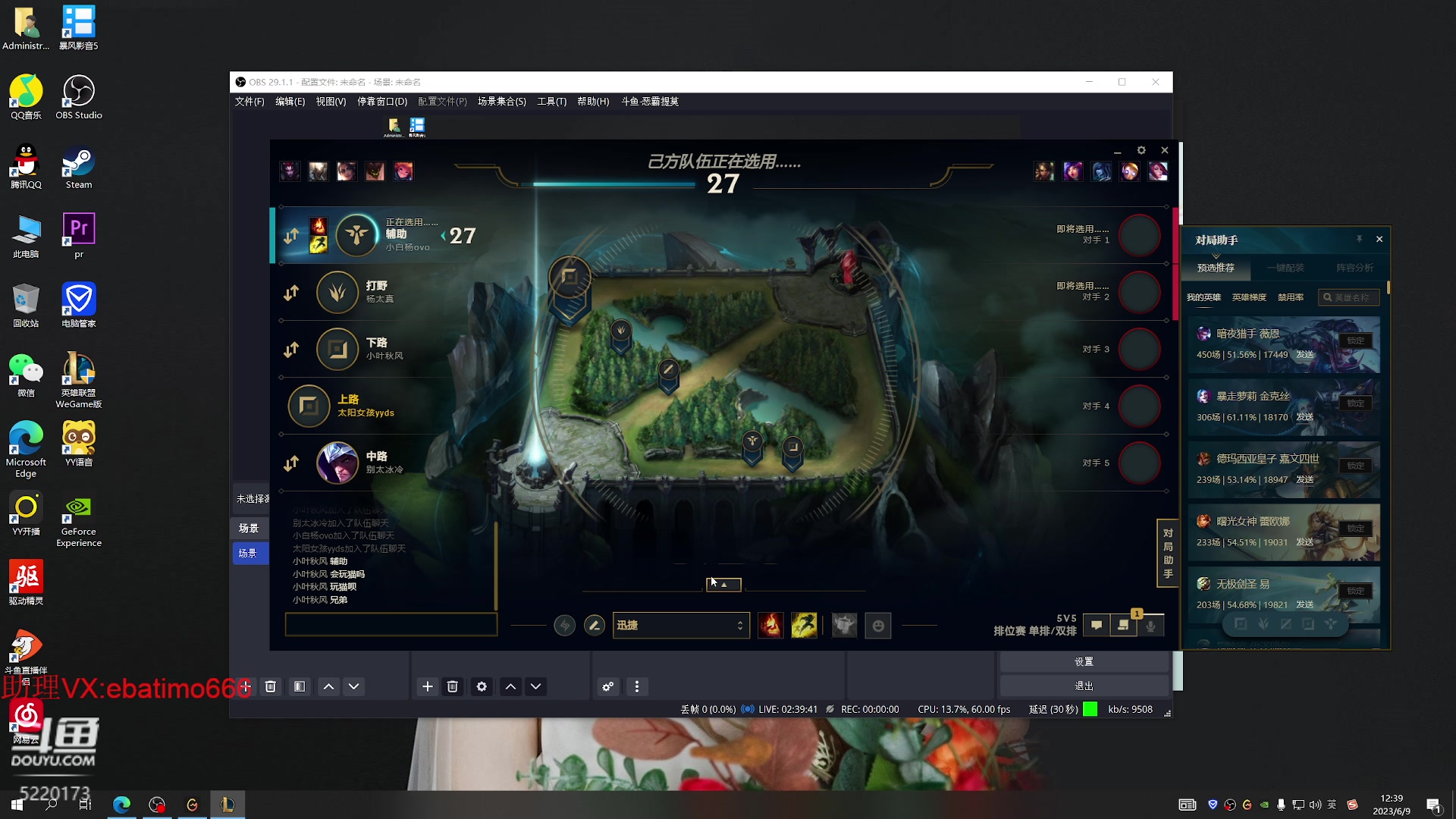Screen dimensions: 1456x819
Task: Click the Ignite summoner spell icon
Action: [x=770, y=626]
